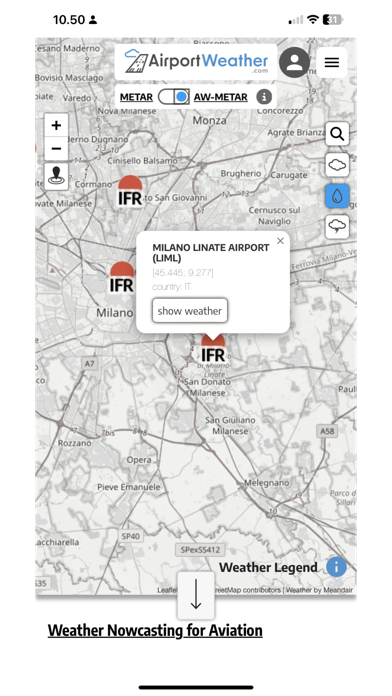The width and height of the screenshot is (392, 696).
Task: Zoom in the map with plus button
Action: 56,126
